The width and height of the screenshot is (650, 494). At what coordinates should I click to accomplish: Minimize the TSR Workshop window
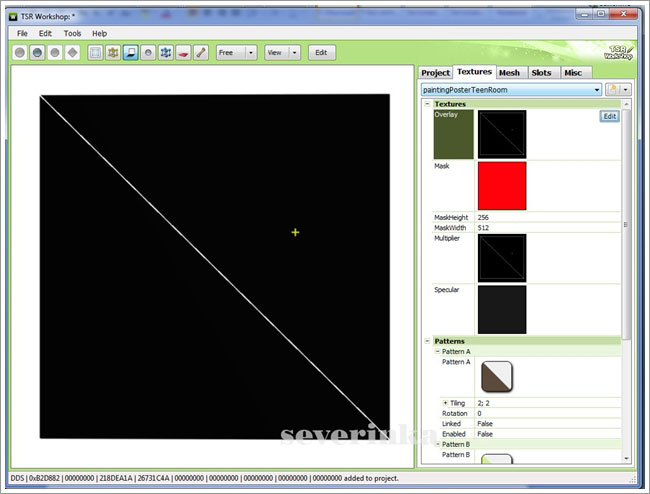click(x=585, y=14)
